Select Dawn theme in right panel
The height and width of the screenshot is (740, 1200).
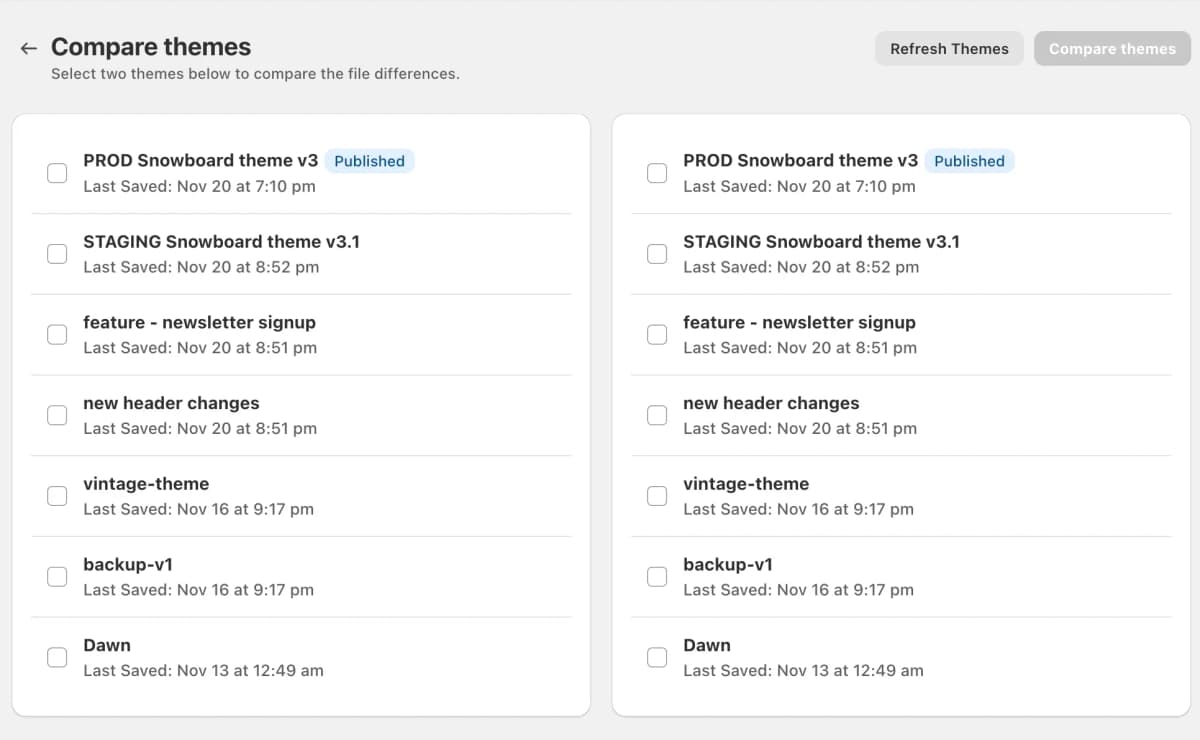pyautogui.click(x=657, y=657)
